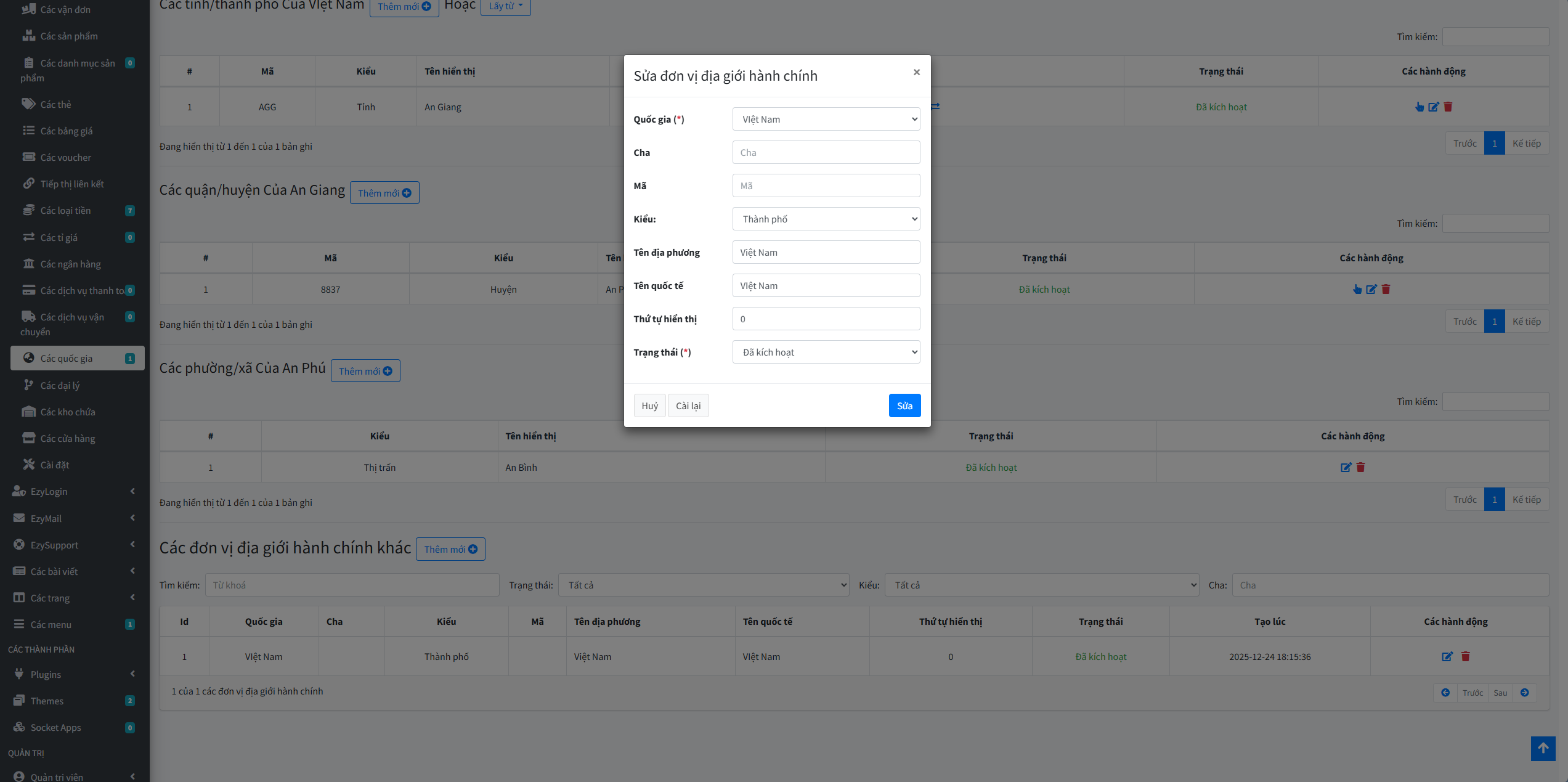Screen dimensions: 1568x782
Task: Click the Cài lại reset button
Action: [x=688, y=405]
